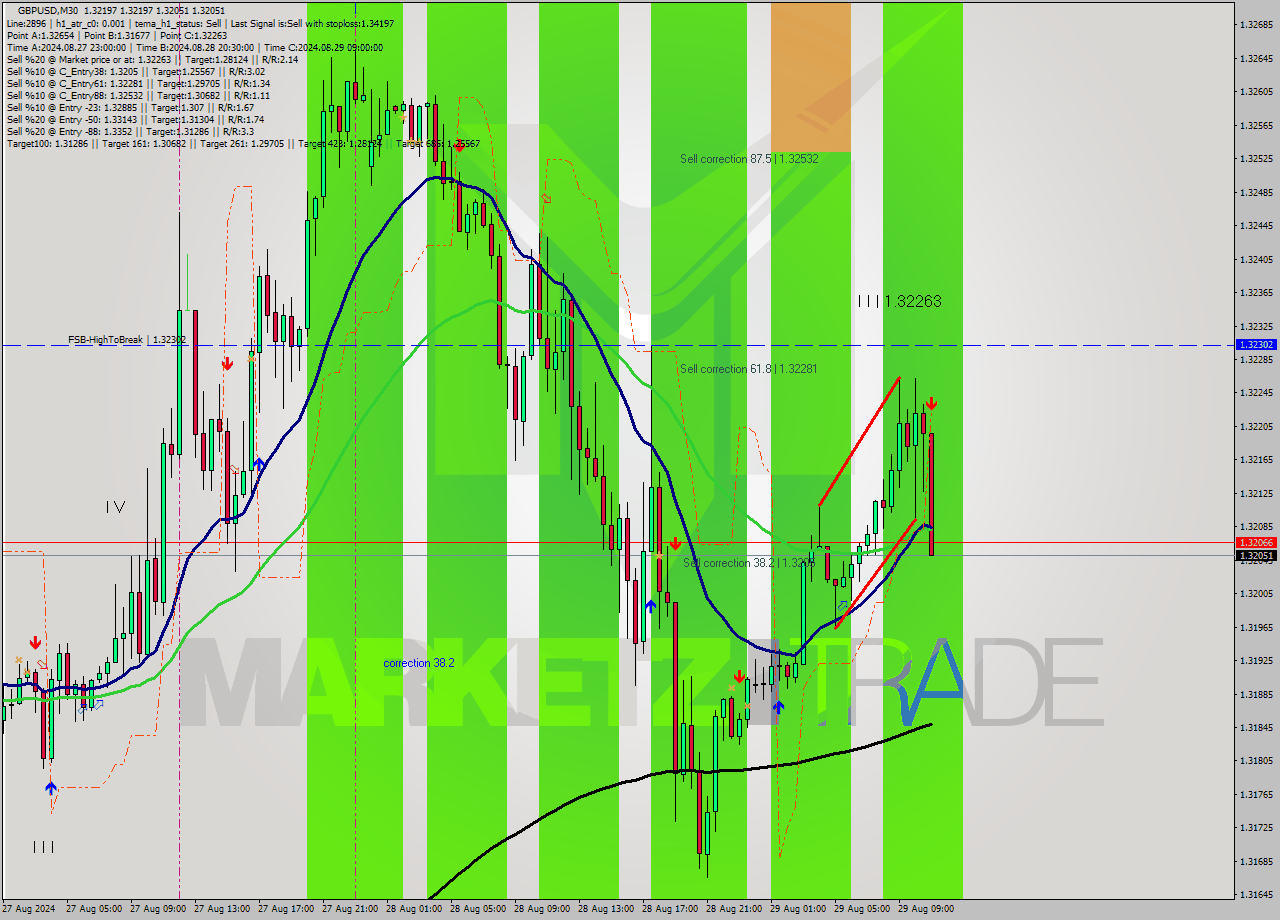The image size is (1280, 920).
Task: Click red down arrow beside 'Sell correction 38.2' label
Action: point(675,544)
